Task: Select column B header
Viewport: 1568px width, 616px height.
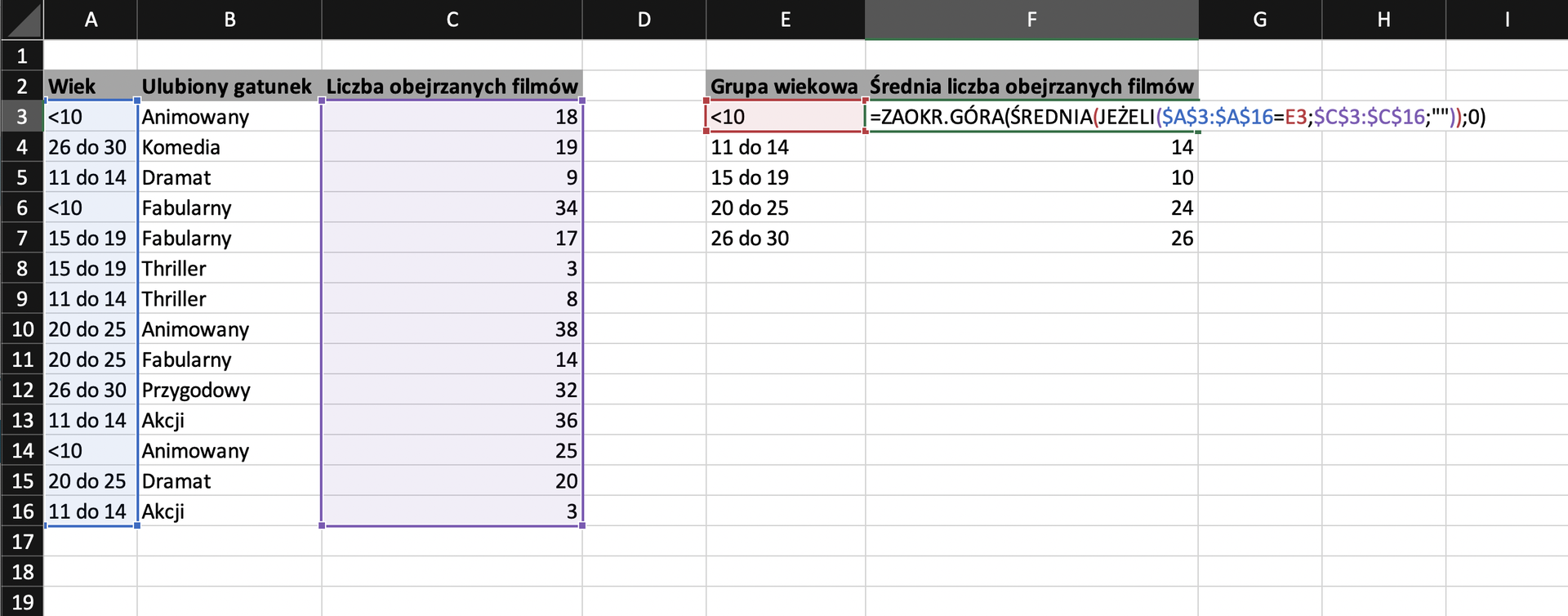Action: 229,20
